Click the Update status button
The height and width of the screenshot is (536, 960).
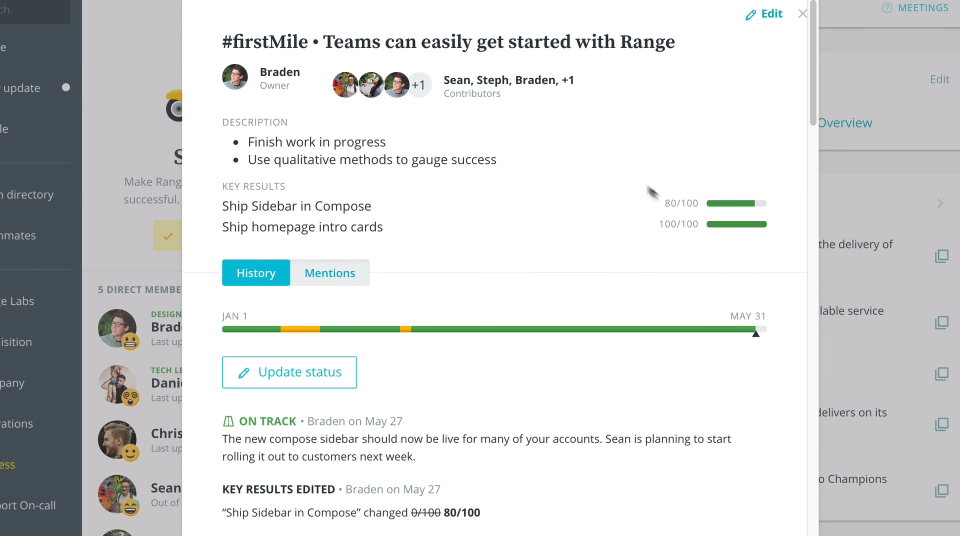(x=289, y=372)
